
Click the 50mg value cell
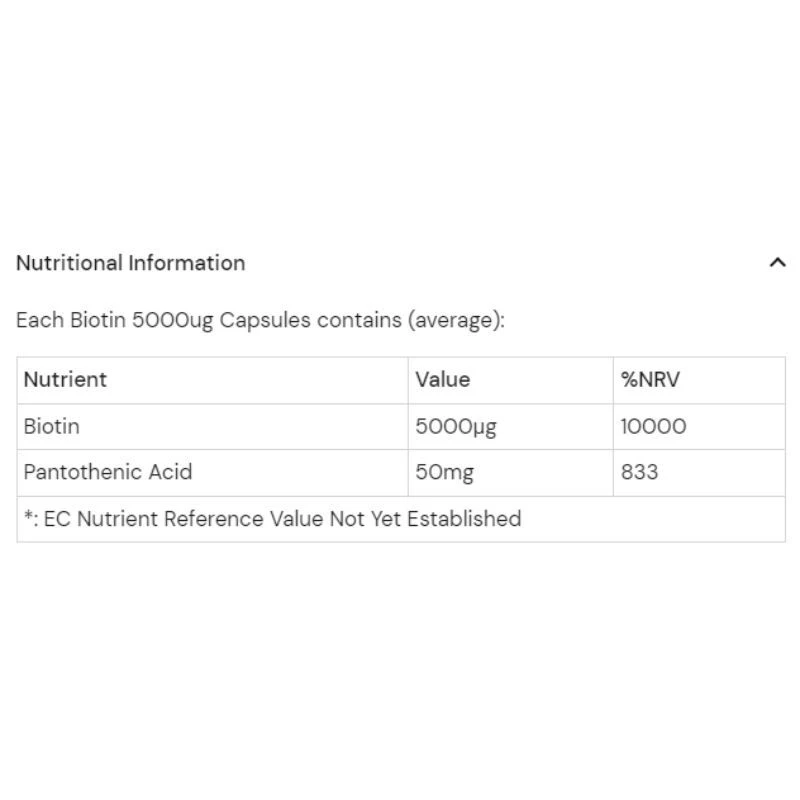tap(444, 472)
